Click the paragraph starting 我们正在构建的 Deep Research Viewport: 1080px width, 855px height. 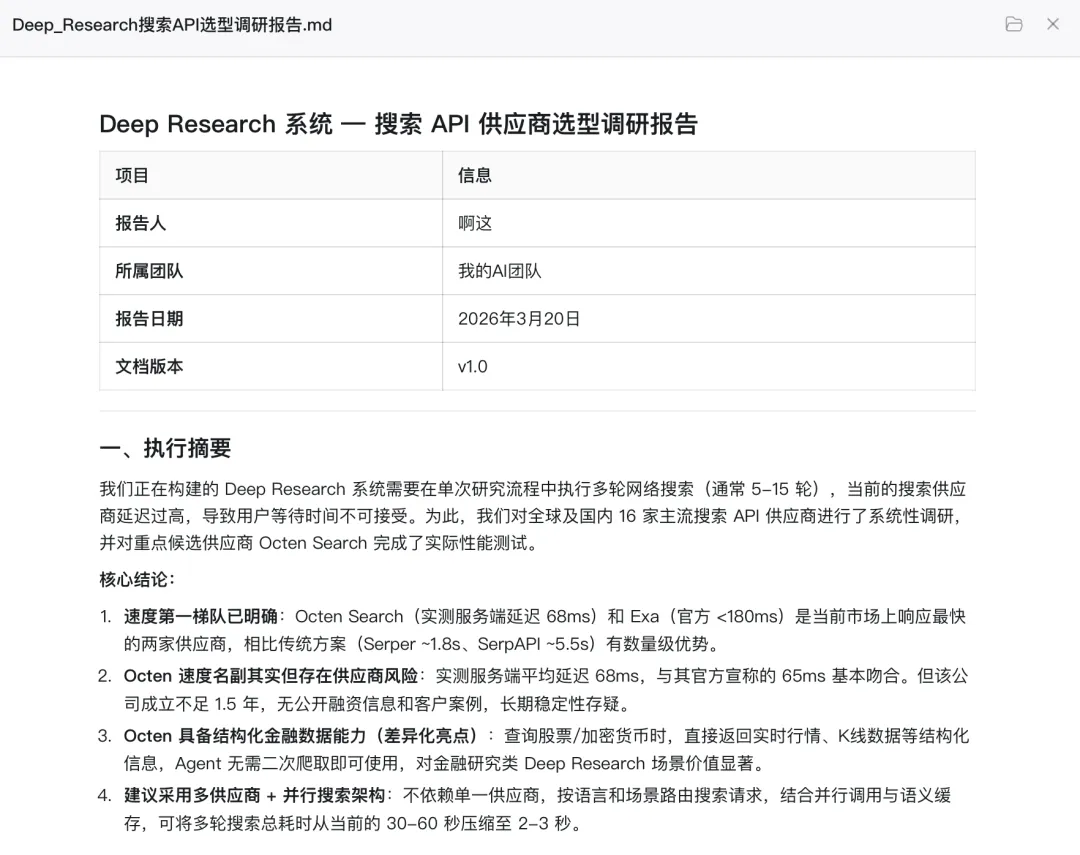click(x=534, y=516)
